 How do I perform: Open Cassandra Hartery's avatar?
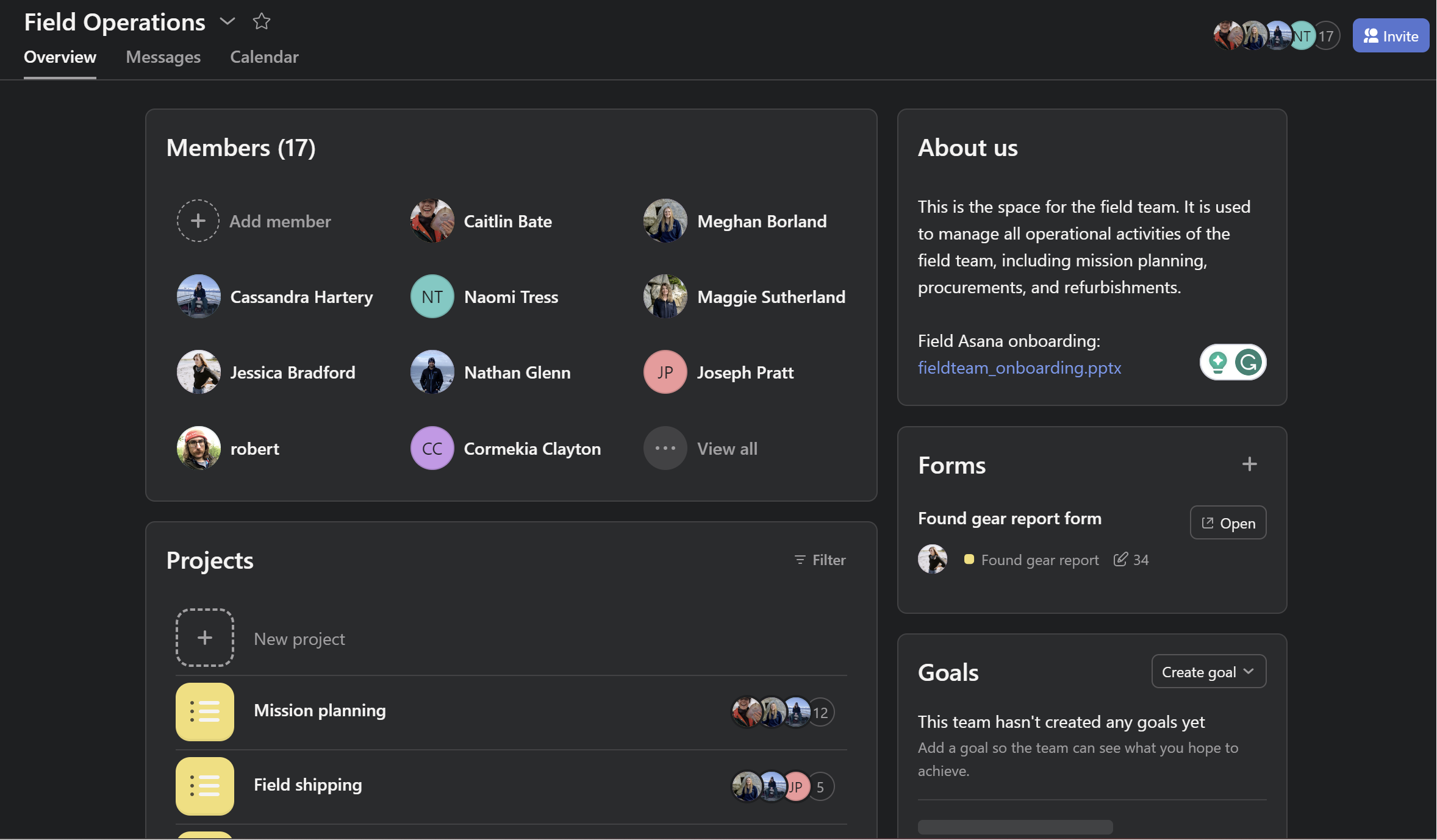(198, 296)
